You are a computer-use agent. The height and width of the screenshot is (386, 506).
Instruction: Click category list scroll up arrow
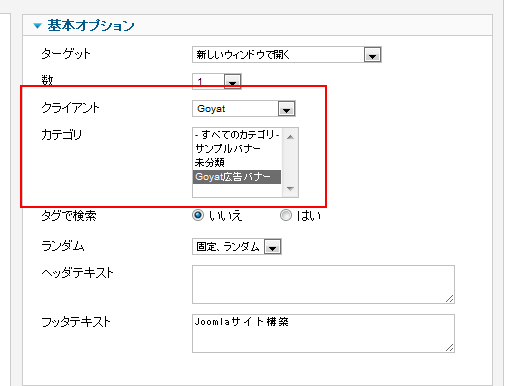[x=290, y=137]
